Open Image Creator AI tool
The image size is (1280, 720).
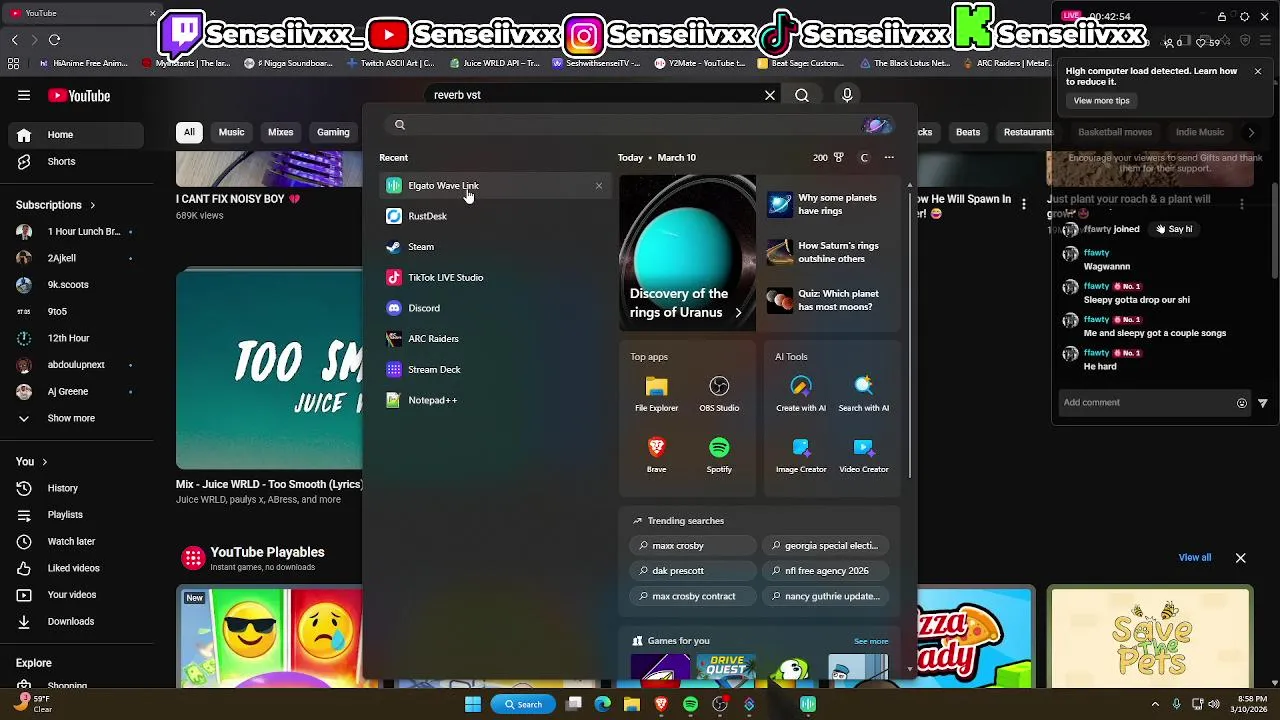click(x=801, y=455)
